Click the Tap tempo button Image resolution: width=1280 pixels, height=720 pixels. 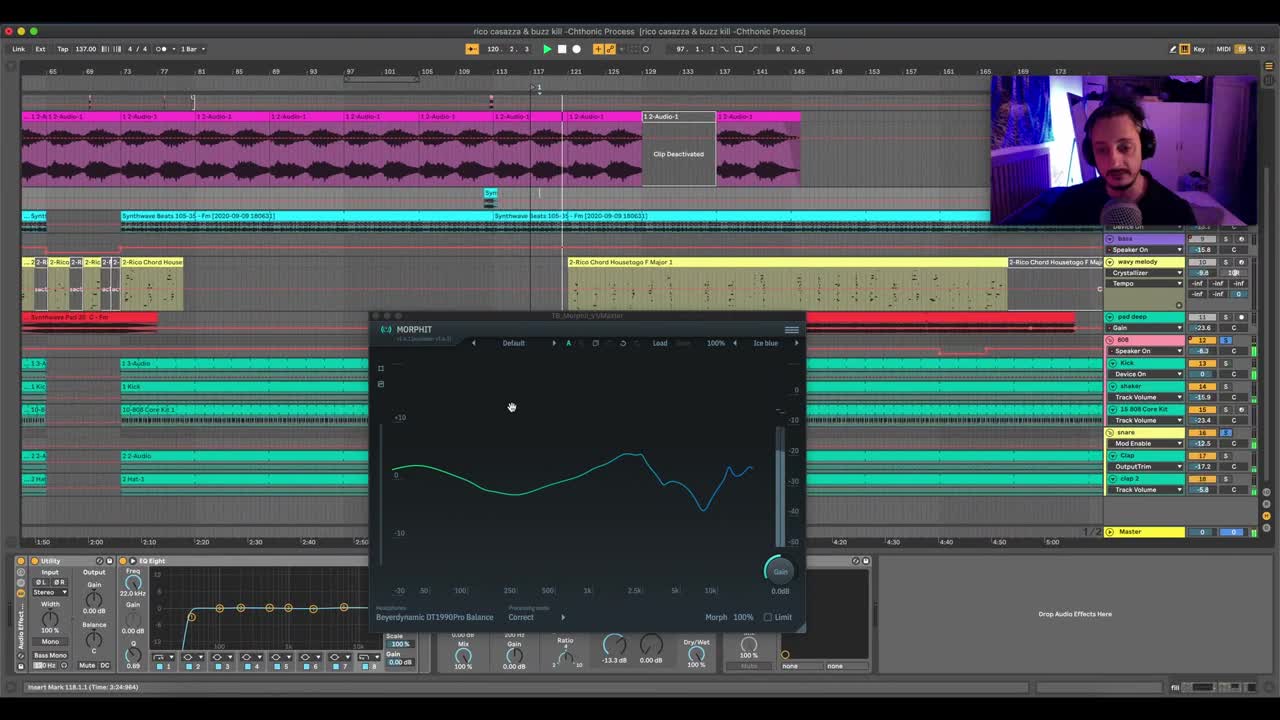point(63,49)
